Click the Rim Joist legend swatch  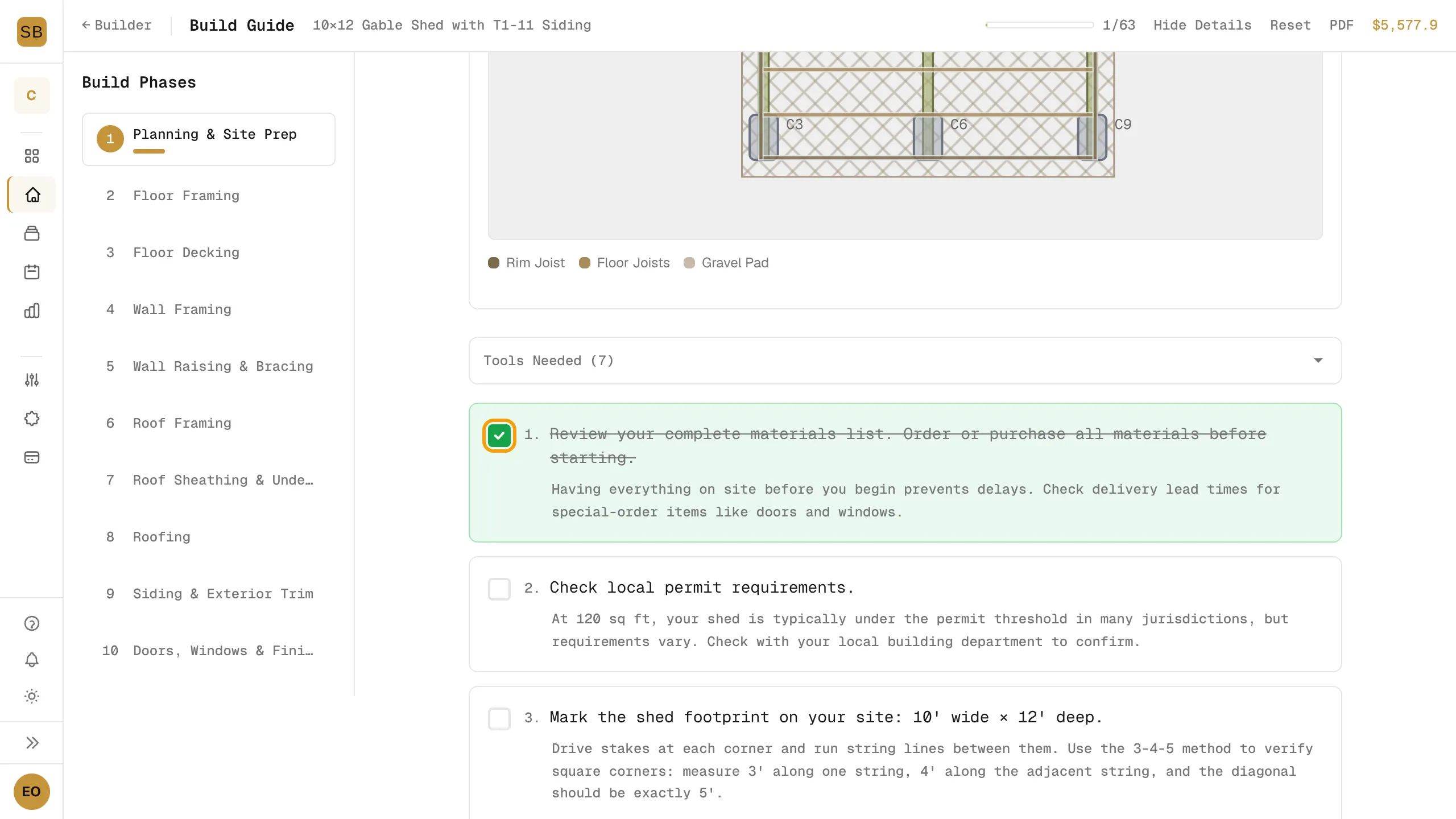point(494,263)
